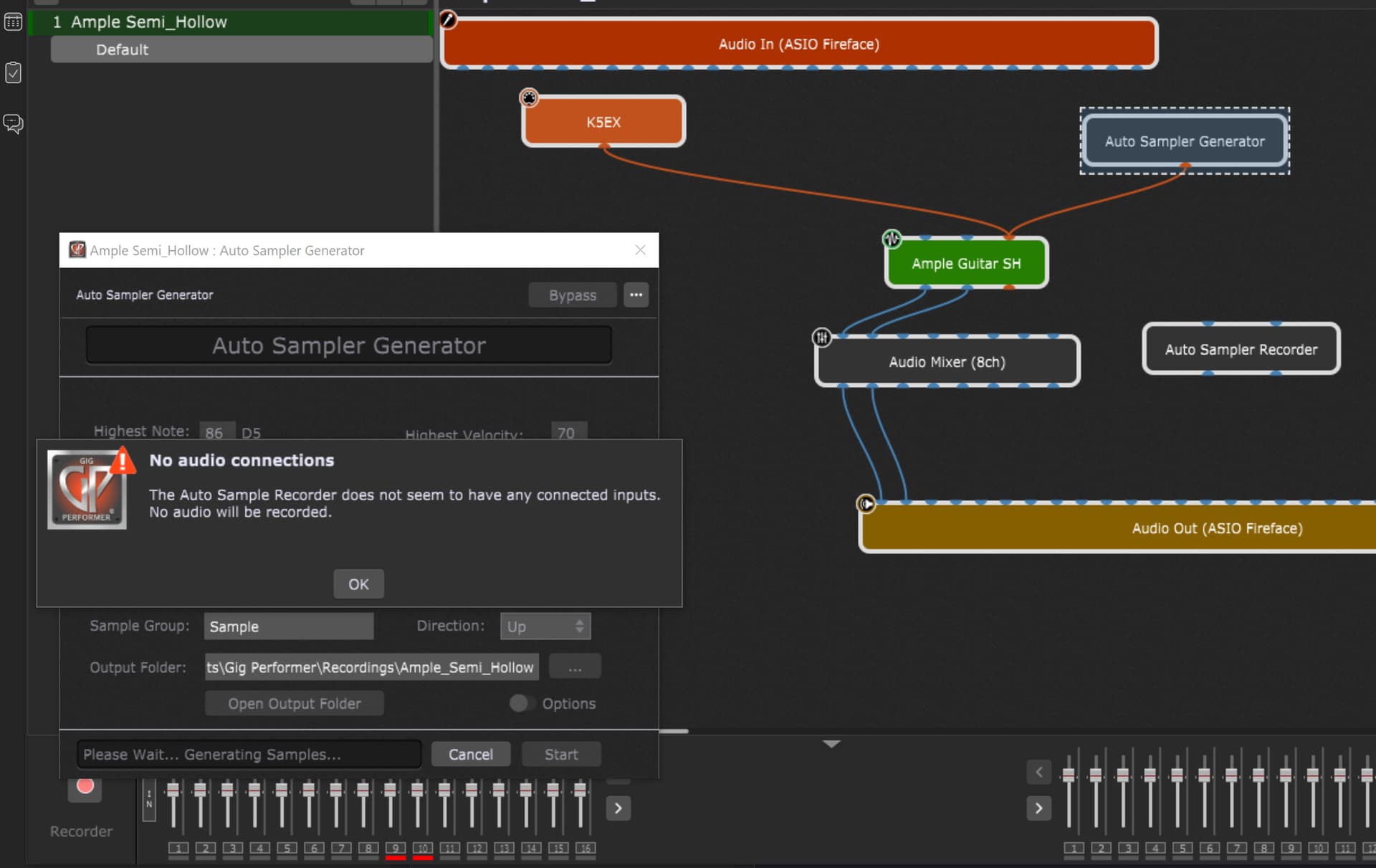
Task: Click the Auto Sampler Generator title banner
Action: 349,345
